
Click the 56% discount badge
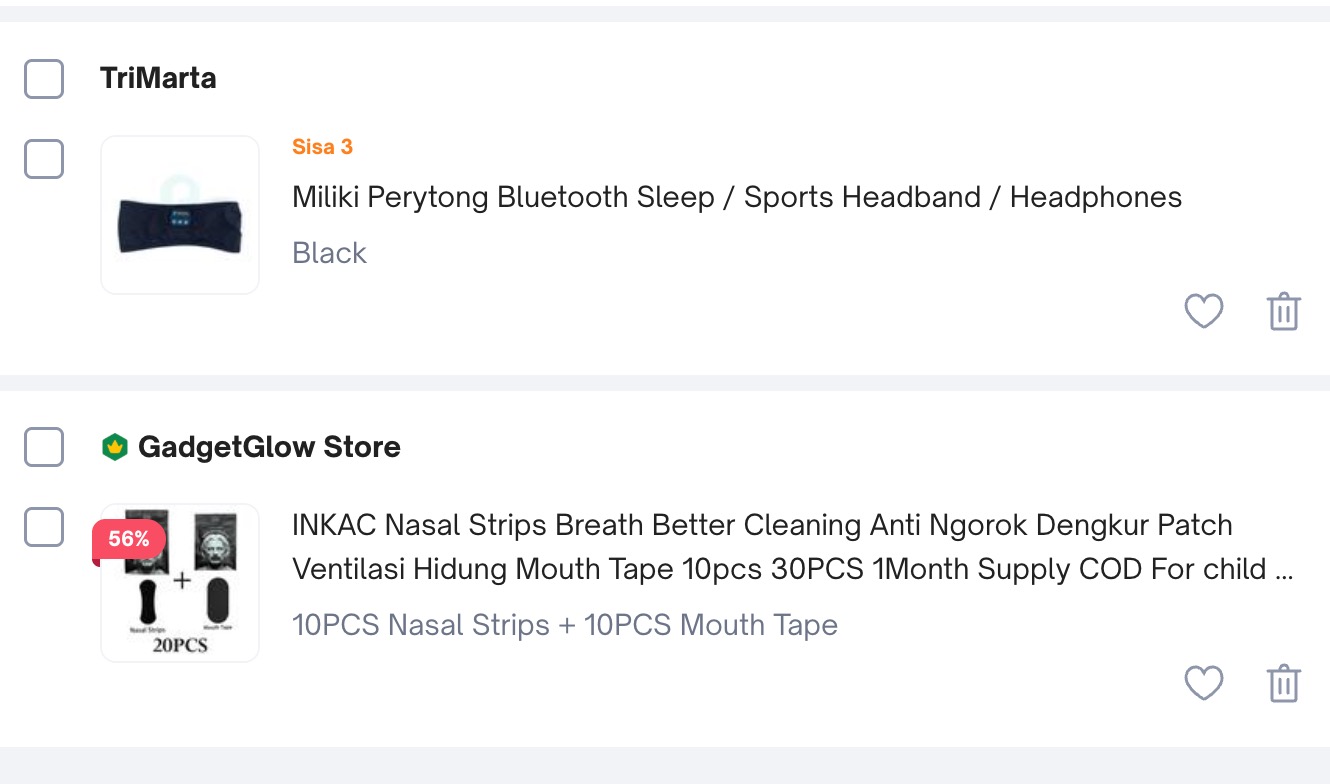pos(128,540)
